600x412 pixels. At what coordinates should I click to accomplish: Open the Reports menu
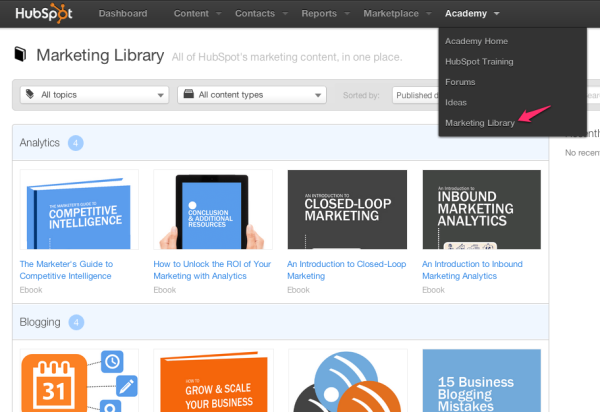(324, 14)
